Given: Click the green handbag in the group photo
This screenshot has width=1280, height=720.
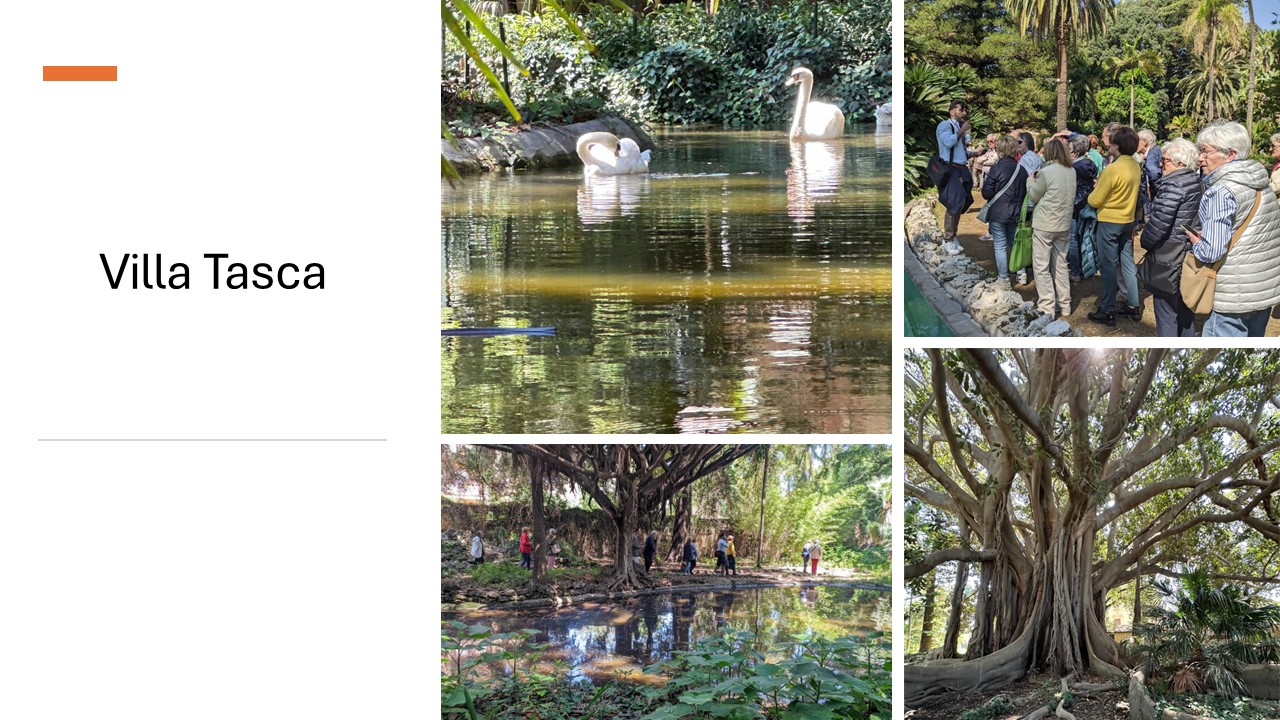Looking at the screenshot, I should (x=1021, y=249).
